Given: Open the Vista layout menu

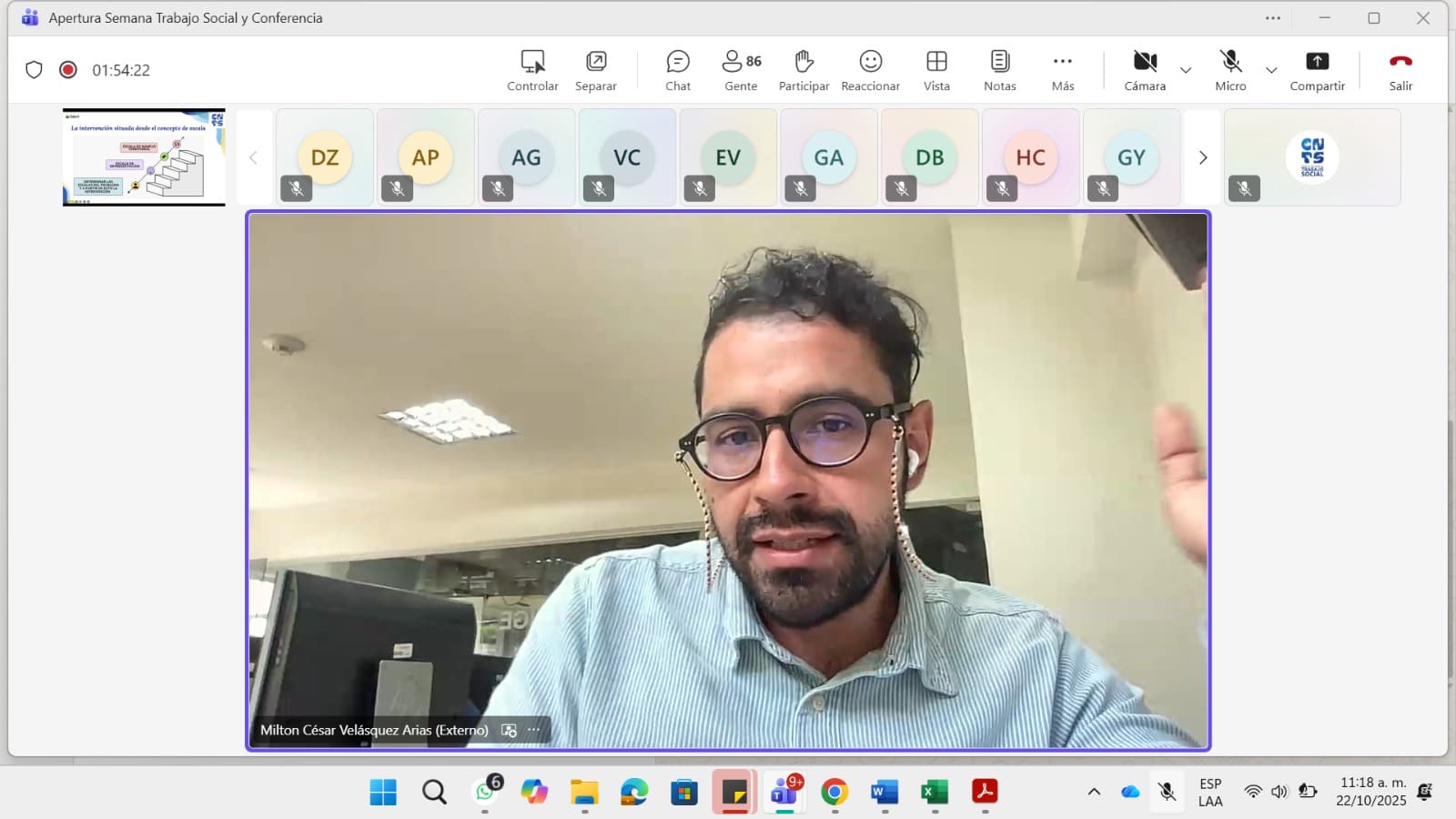Looking at the screenshot, I should pyautogui.click(x=936, y=71).
